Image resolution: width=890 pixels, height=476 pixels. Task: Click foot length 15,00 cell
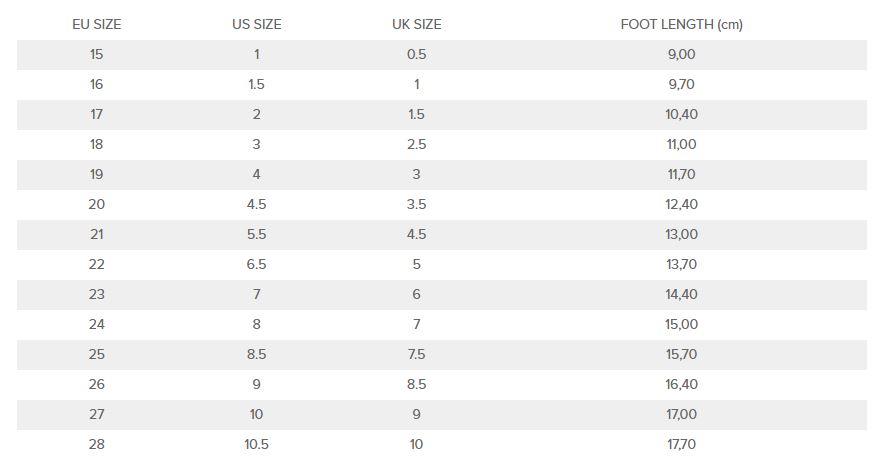[x=681, y=324]
